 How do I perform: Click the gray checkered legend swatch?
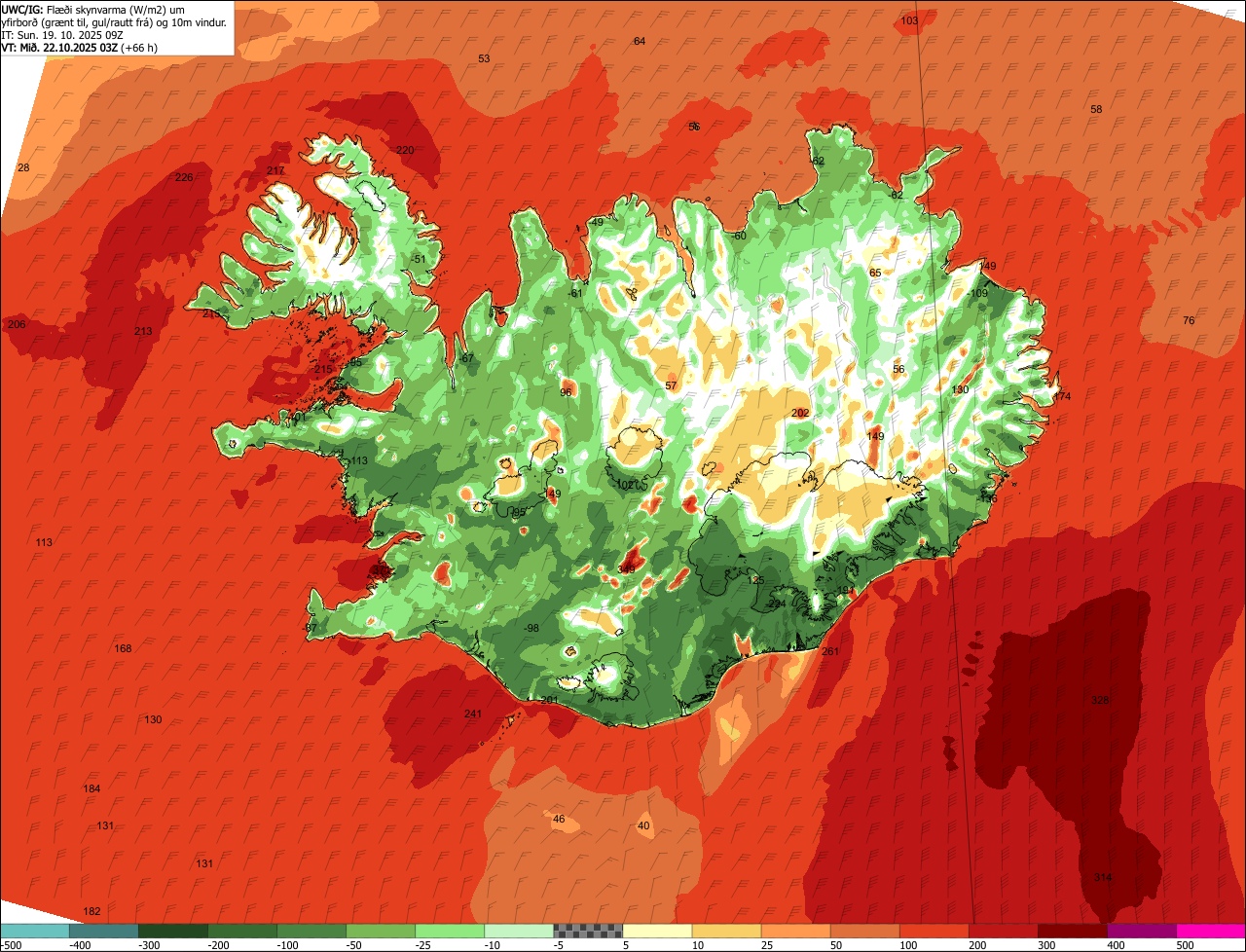click(588, 930)
